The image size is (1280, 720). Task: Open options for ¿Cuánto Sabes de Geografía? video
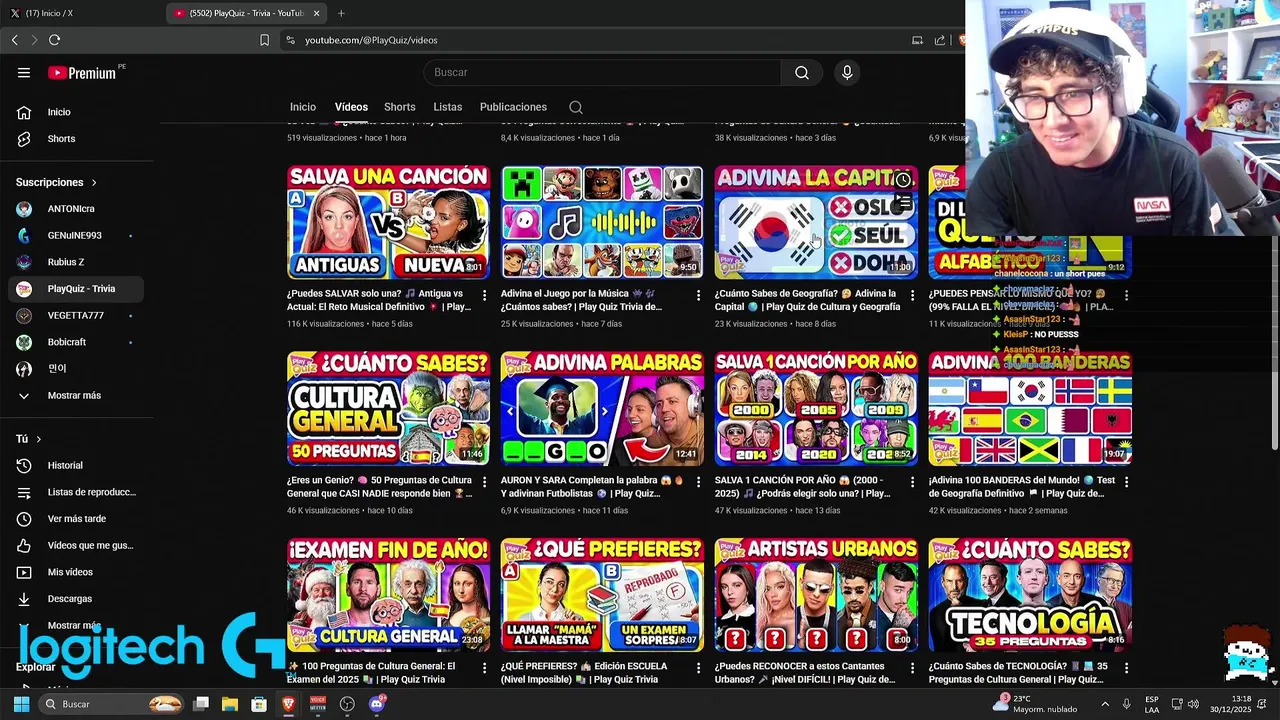[912, 295]
